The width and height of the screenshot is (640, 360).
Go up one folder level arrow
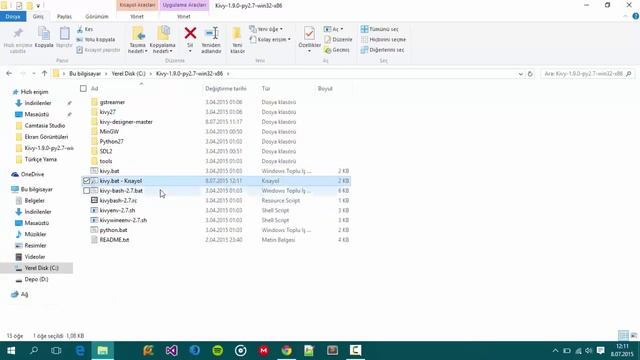pos(44,73)
